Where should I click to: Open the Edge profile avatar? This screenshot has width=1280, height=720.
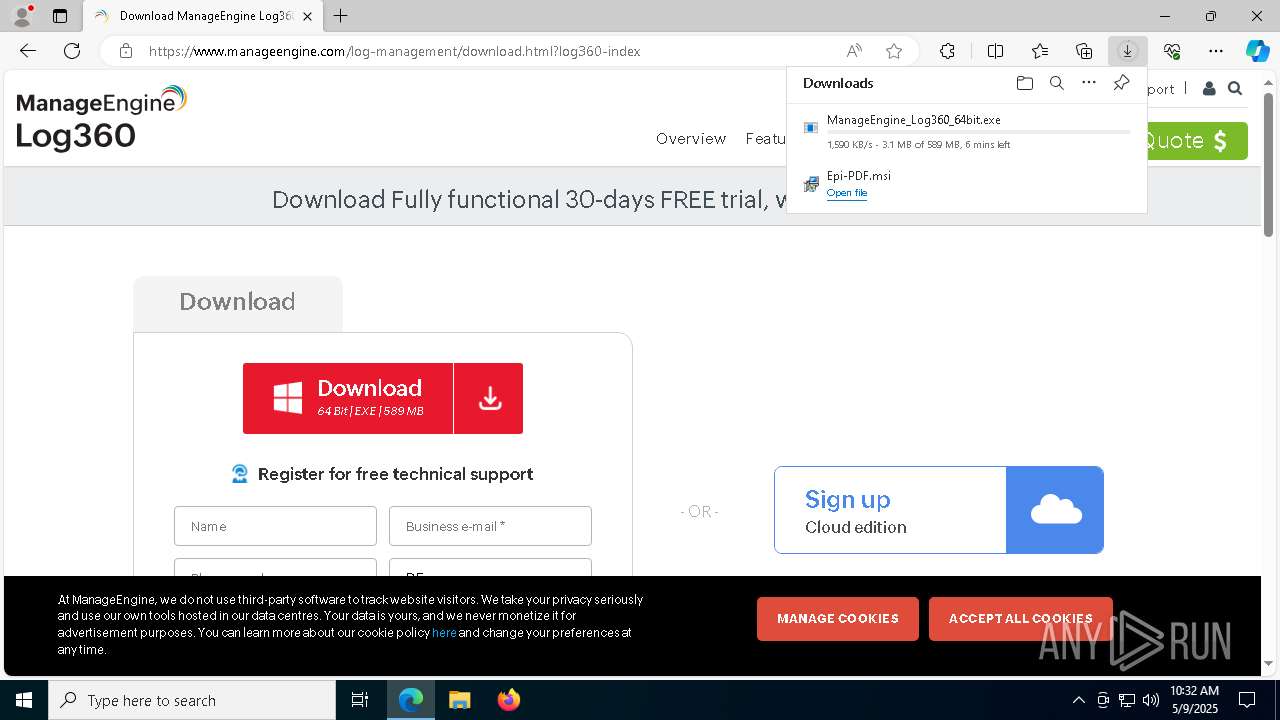point(22,16)
